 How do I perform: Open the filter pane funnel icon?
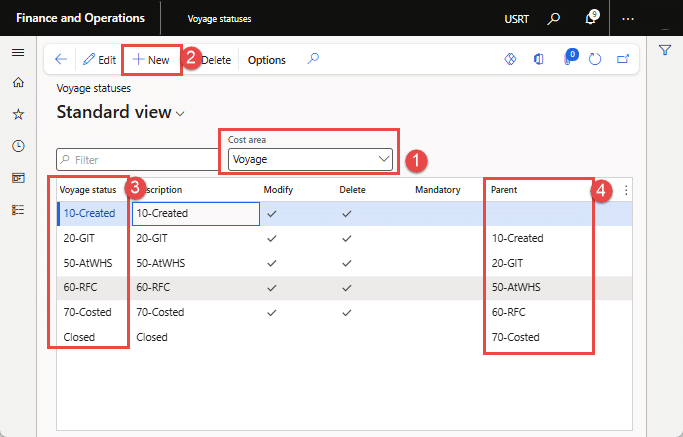pyautogui.click(x=665, y=51)
